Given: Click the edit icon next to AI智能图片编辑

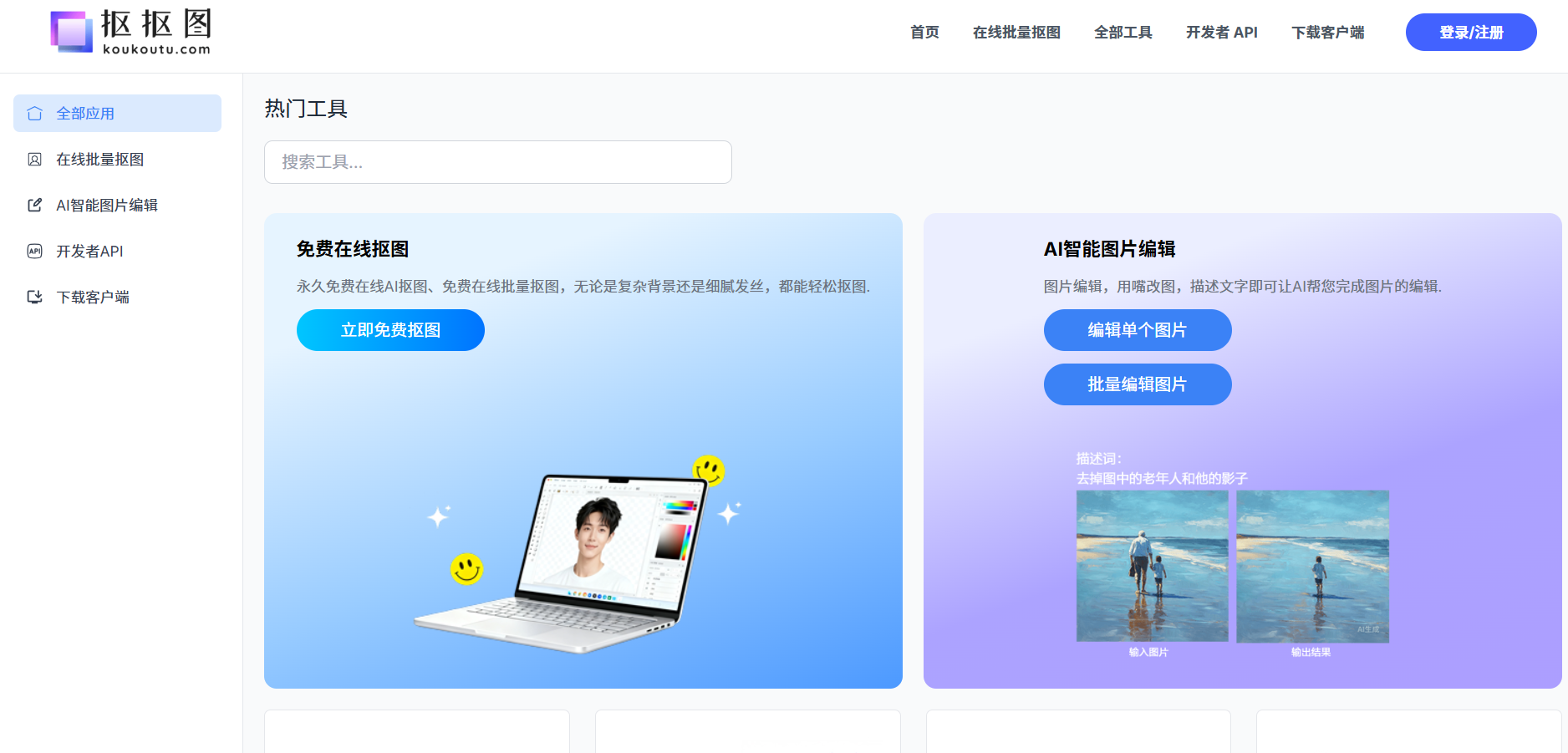Looking at the screenshot, I should [x=34, y=205].
